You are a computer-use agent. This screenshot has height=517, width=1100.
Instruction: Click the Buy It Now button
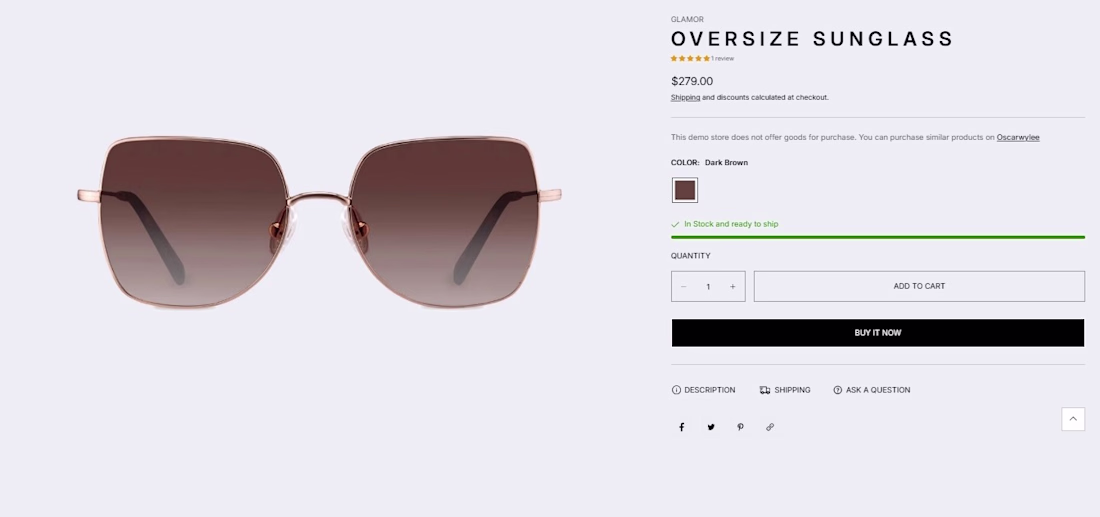coord(878,333)
